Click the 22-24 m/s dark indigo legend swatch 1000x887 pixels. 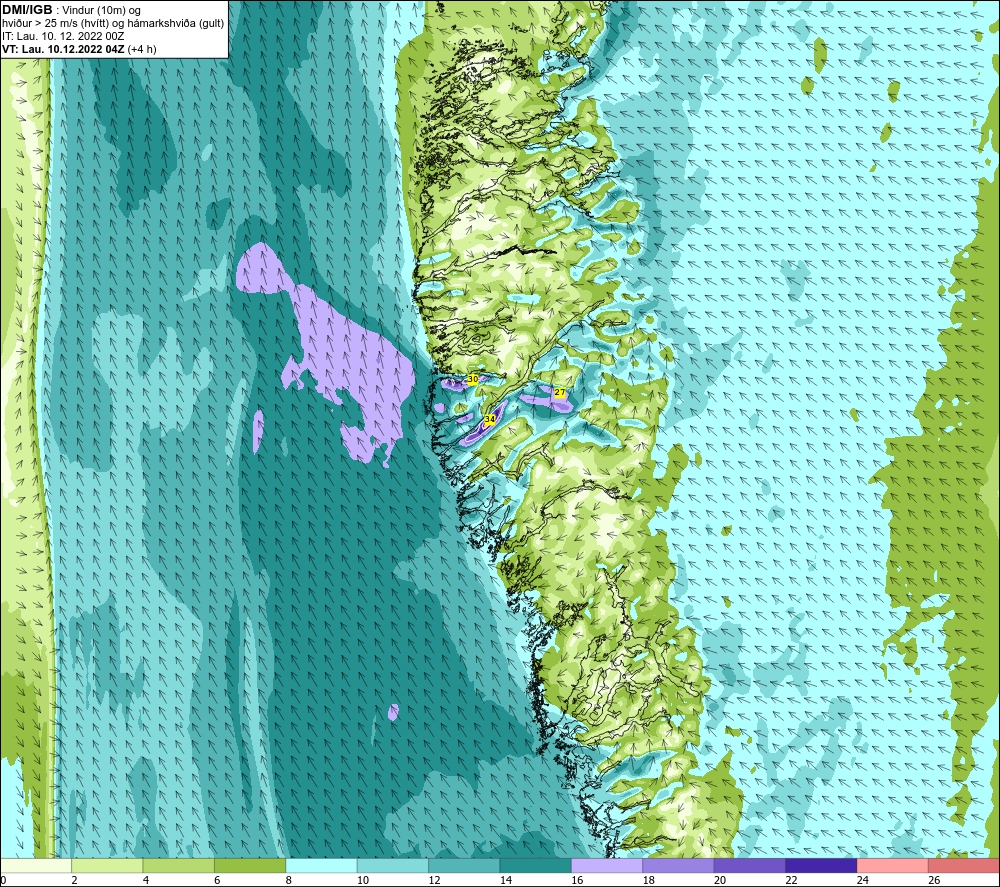point(821,865)
